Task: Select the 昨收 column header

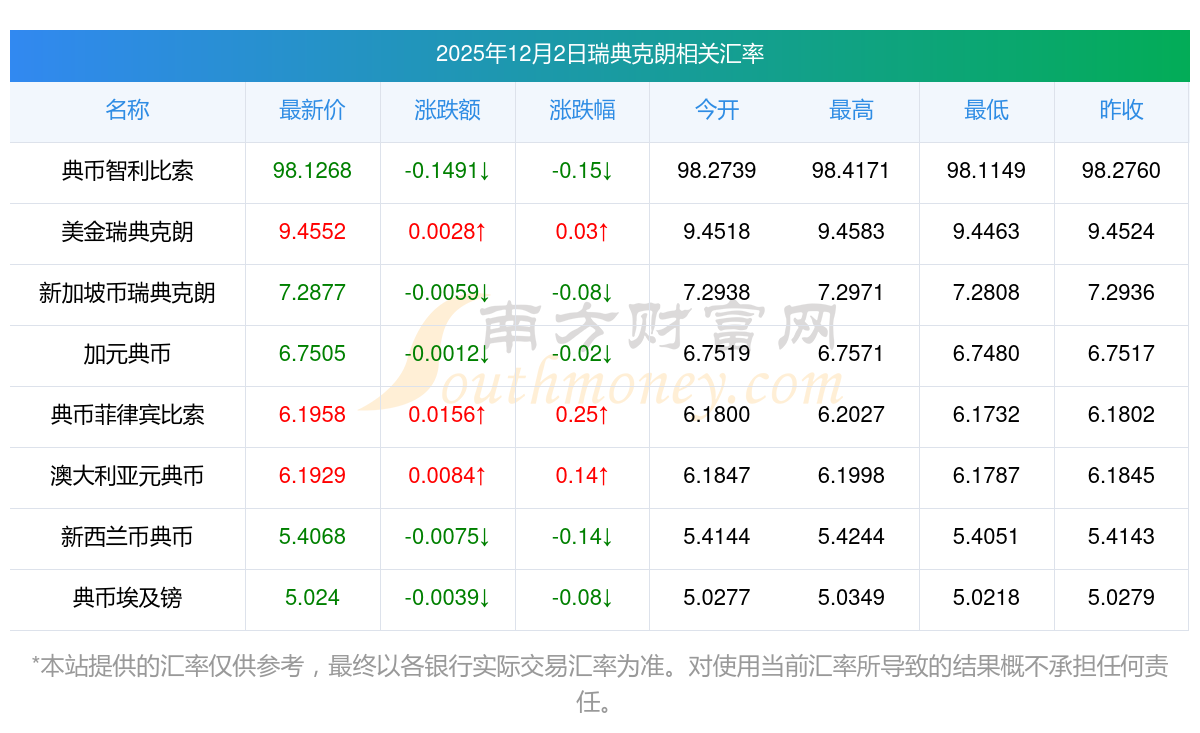Action: coord(1121,110)
